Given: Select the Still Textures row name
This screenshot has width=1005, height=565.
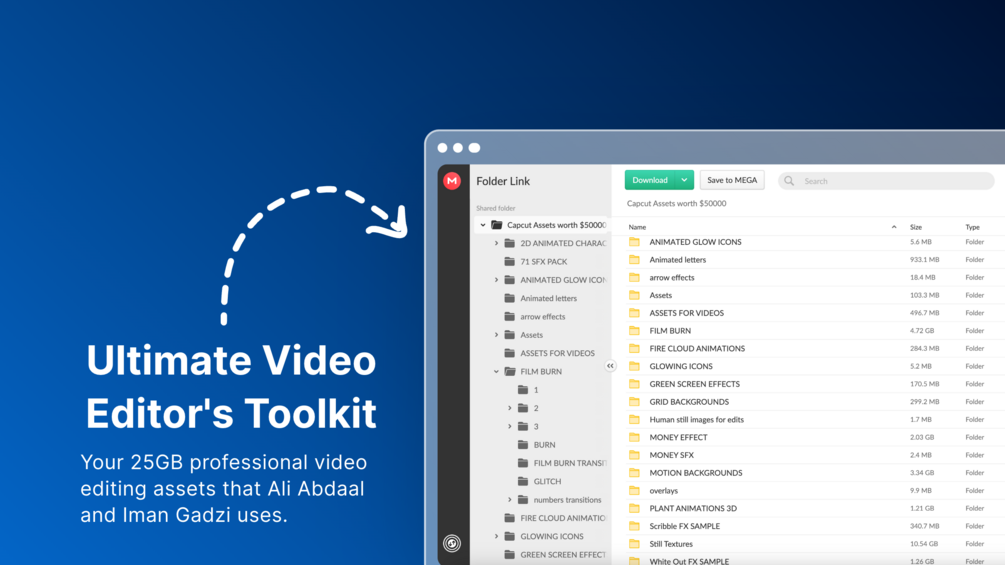Looking at the screenshot, I should (x=671, y=544).
